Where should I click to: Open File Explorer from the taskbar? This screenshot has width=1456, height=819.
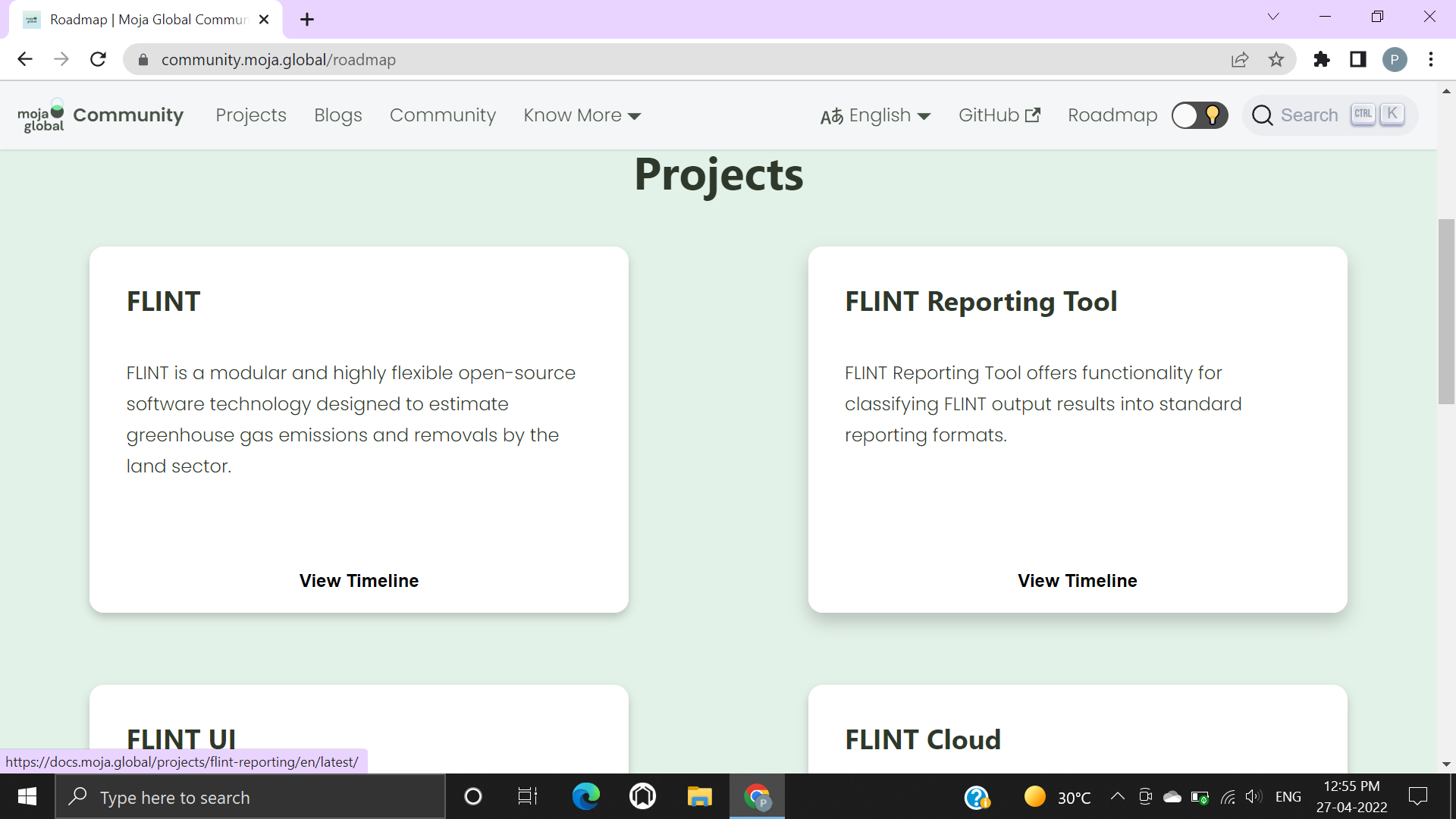tap(699, 797)
